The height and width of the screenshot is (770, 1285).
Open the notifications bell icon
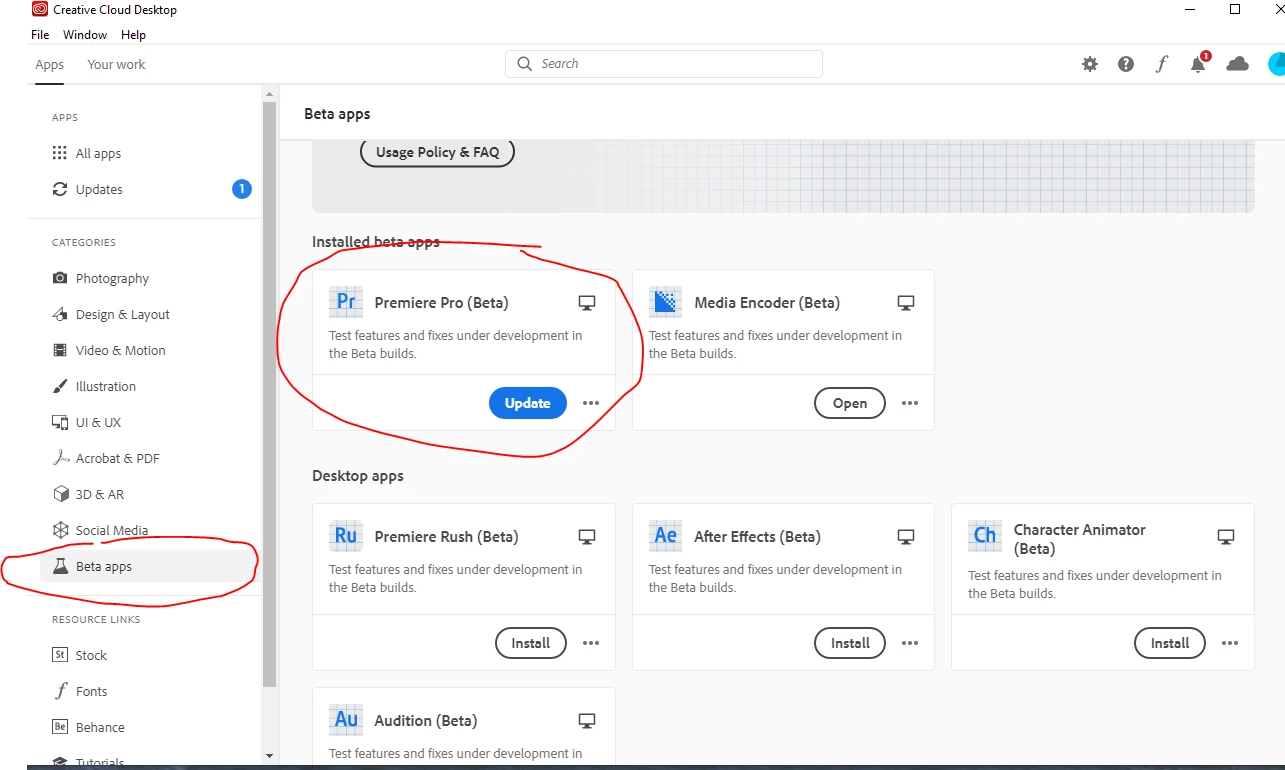(1198, 64)
